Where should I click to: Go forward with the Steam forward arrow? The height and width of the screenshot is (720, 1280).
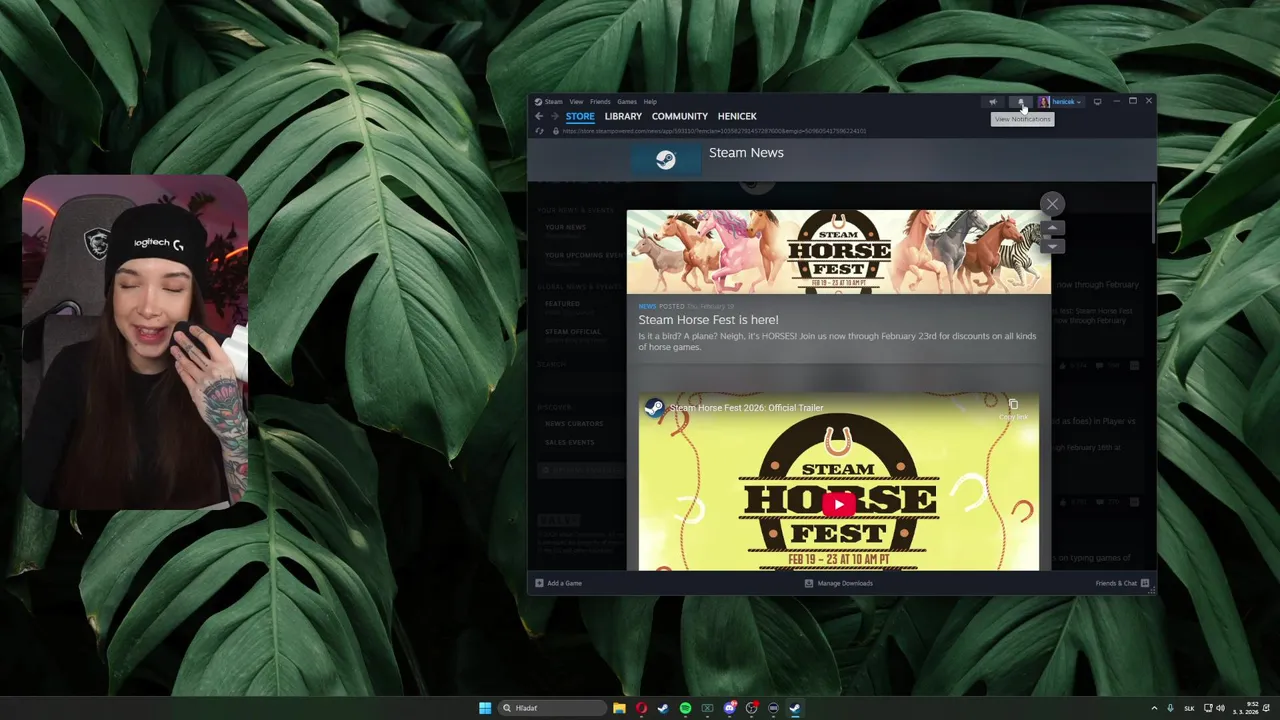554,116
